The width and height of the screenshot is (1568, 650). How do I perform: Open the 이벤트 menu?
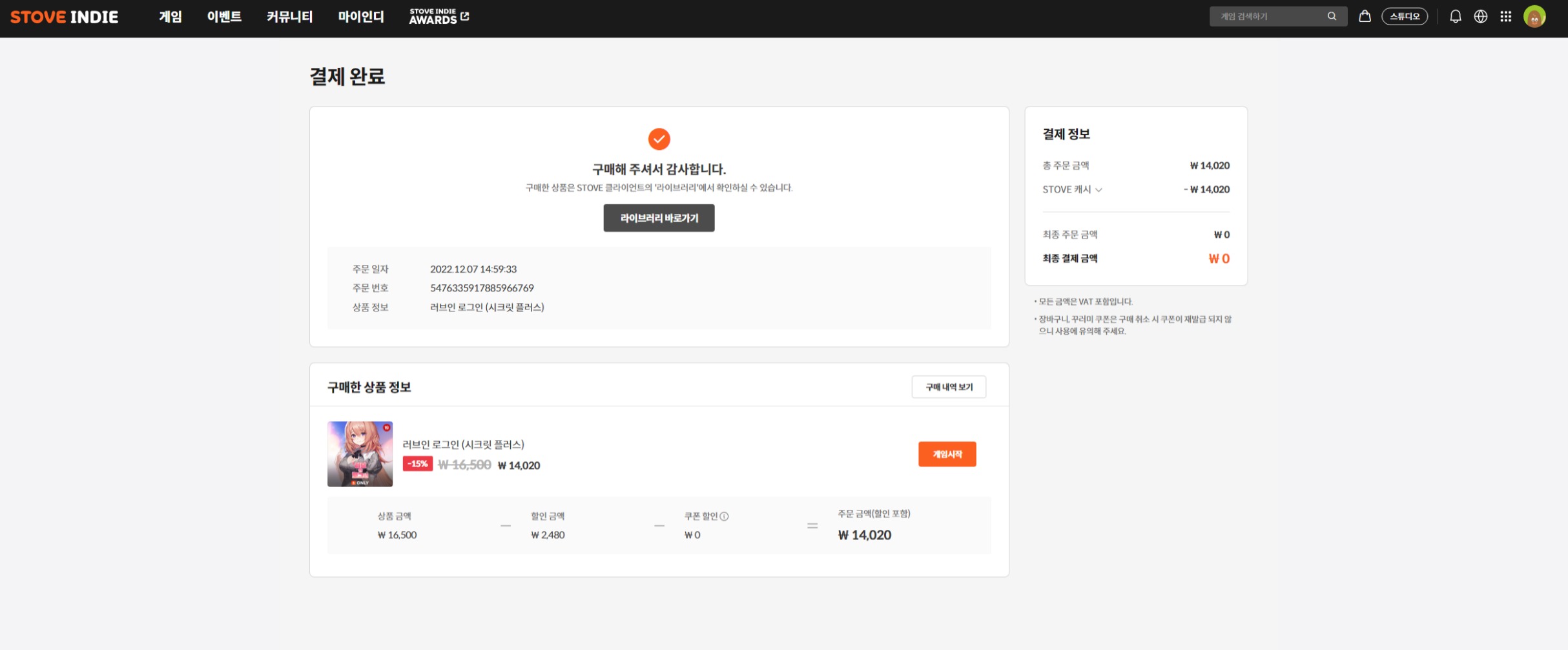click(224, 17)
